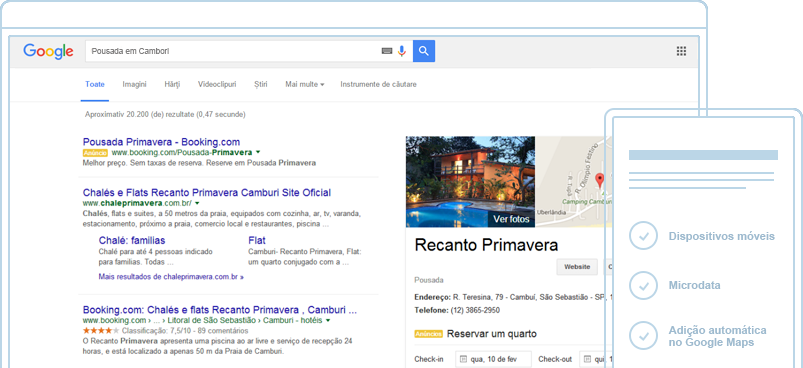803x368 pixels.
Task: Open Pousada Primavera - Booking.com ad link
Action: [x=161, y=142]
